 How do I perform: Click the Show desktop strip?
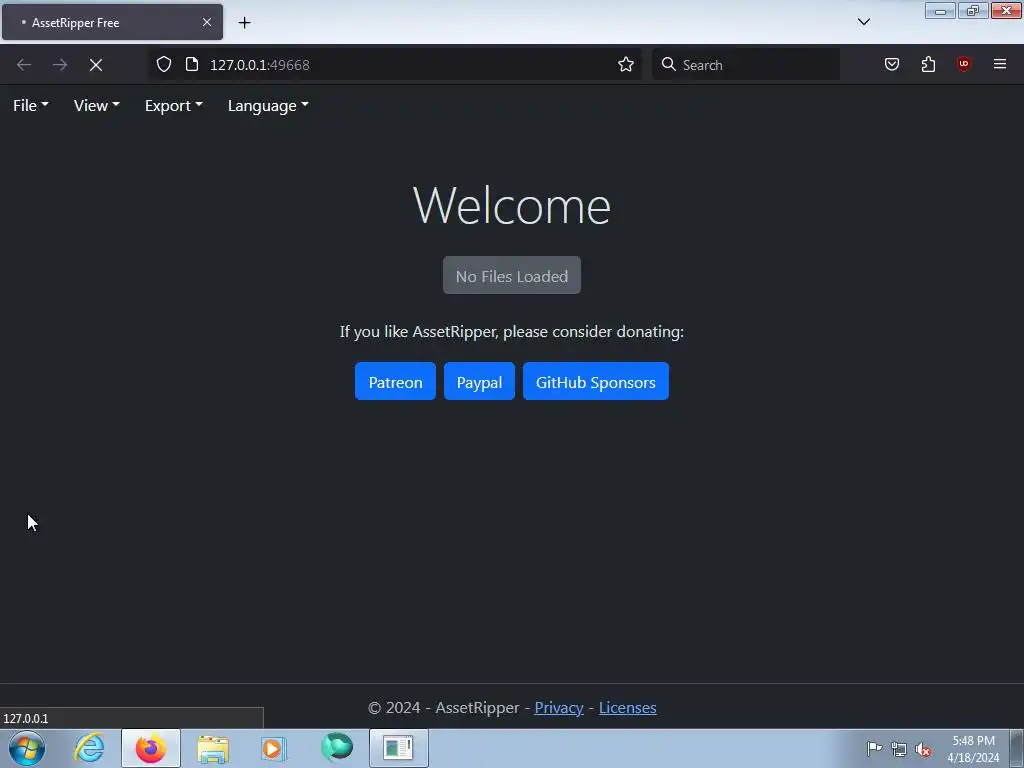click(1017, 748)
